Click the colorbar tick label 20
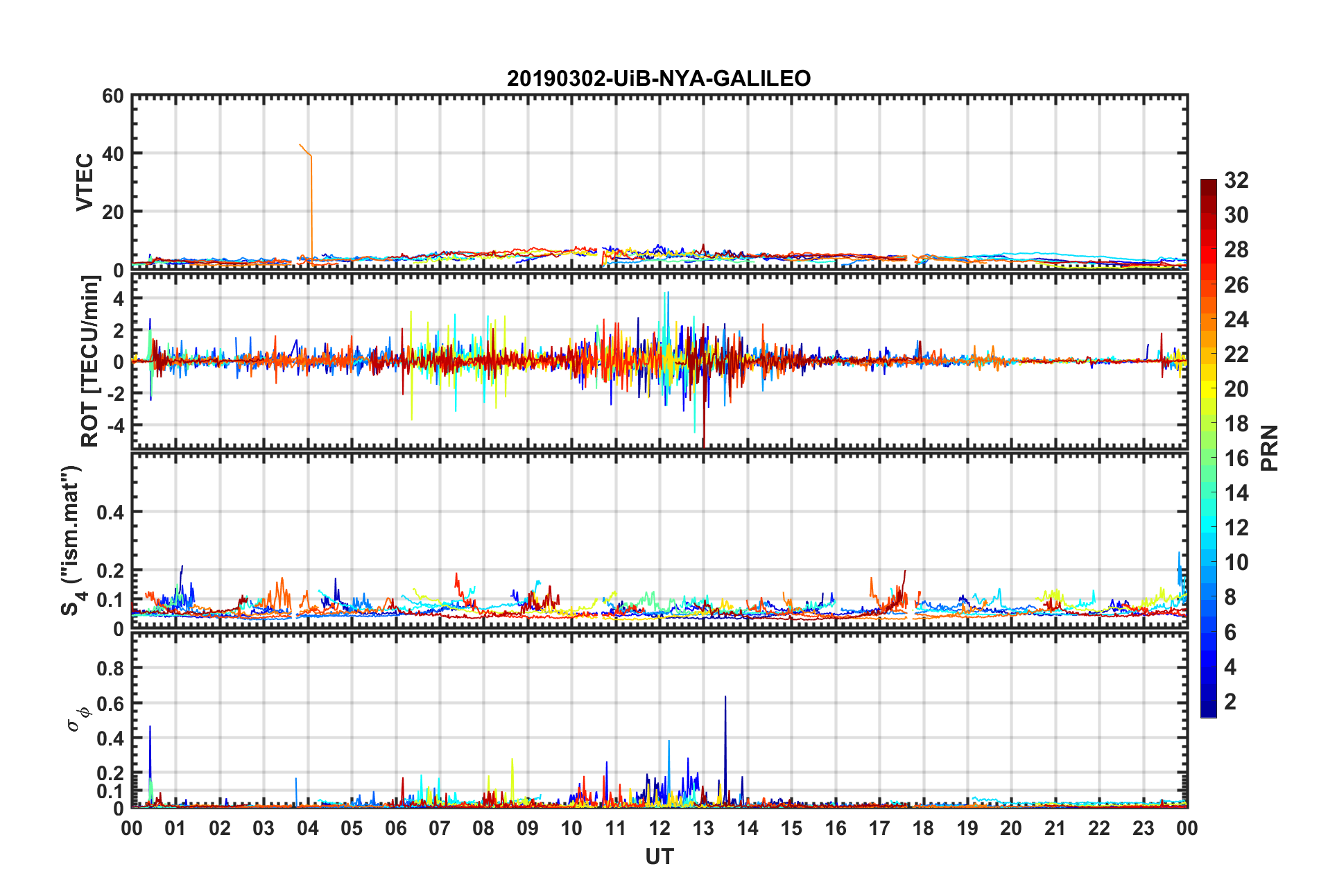 pyautogui.click(x=1236, y=389)
